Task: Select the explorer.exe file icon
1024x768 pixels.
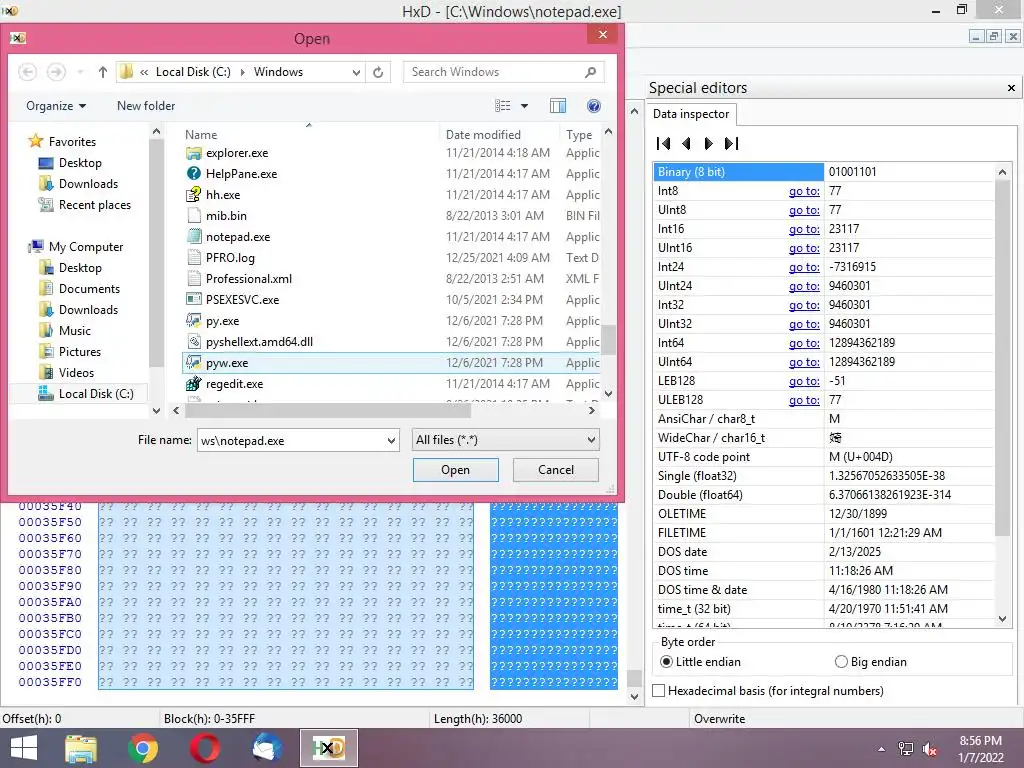Action: (x=193, y=153)
